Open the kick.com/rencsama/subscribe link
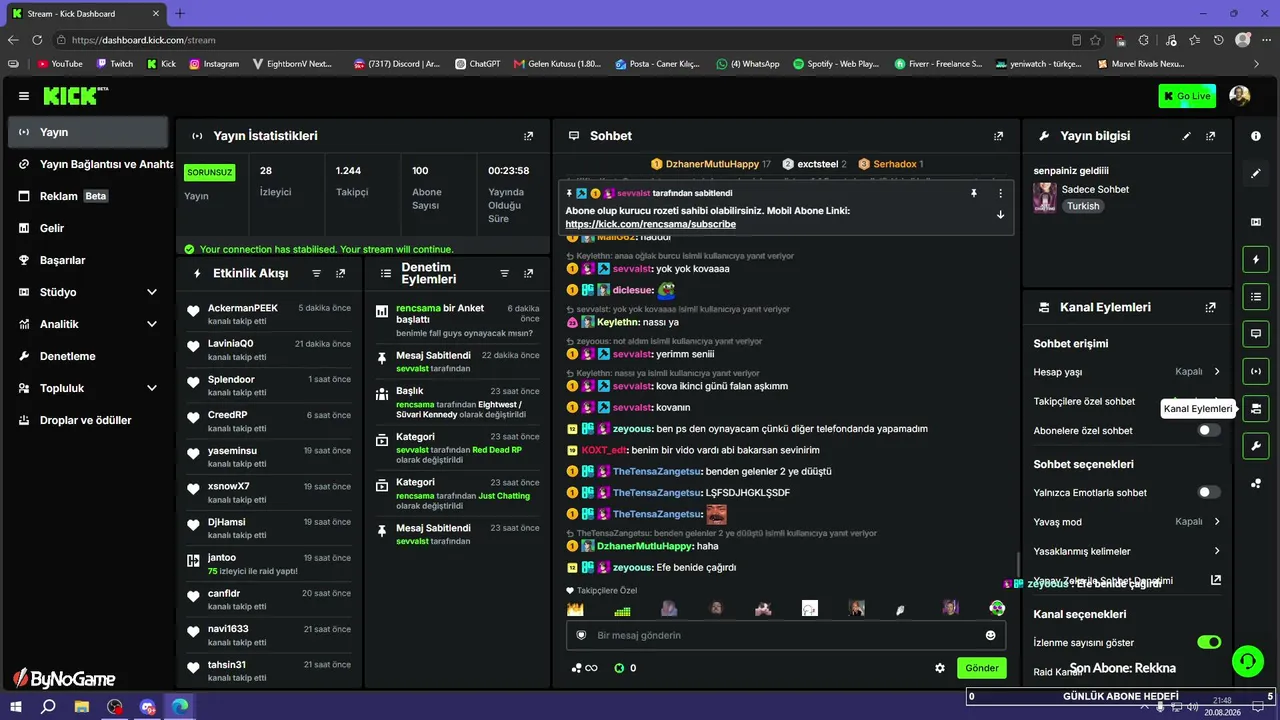The image size is (1280, 720). pyautogui.click(x=650, y=225)
